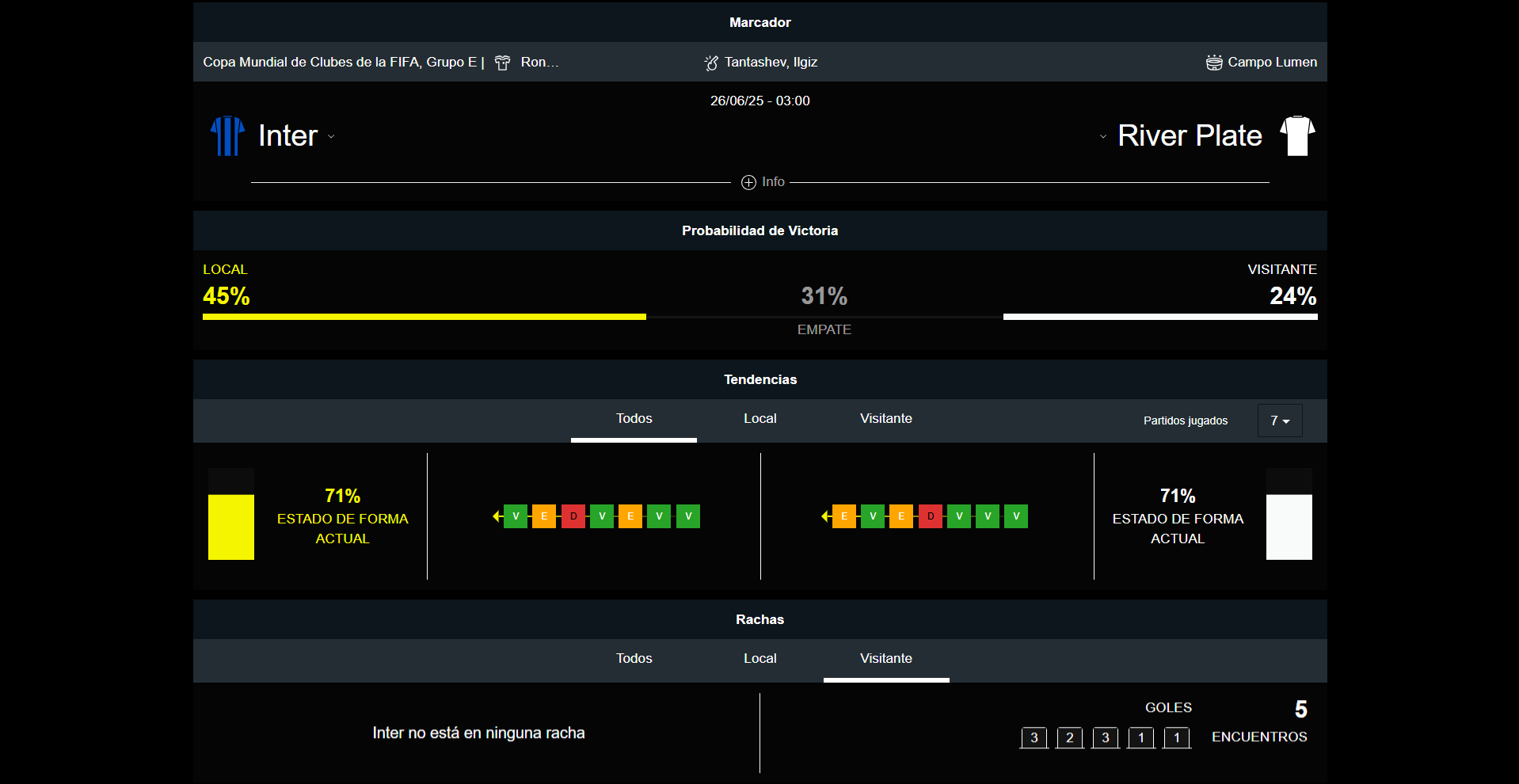Image resolution: width=1519 pixels, height=784 pixels.
Task: Click the plus circle Info icon
Action: tap(748, 182)
